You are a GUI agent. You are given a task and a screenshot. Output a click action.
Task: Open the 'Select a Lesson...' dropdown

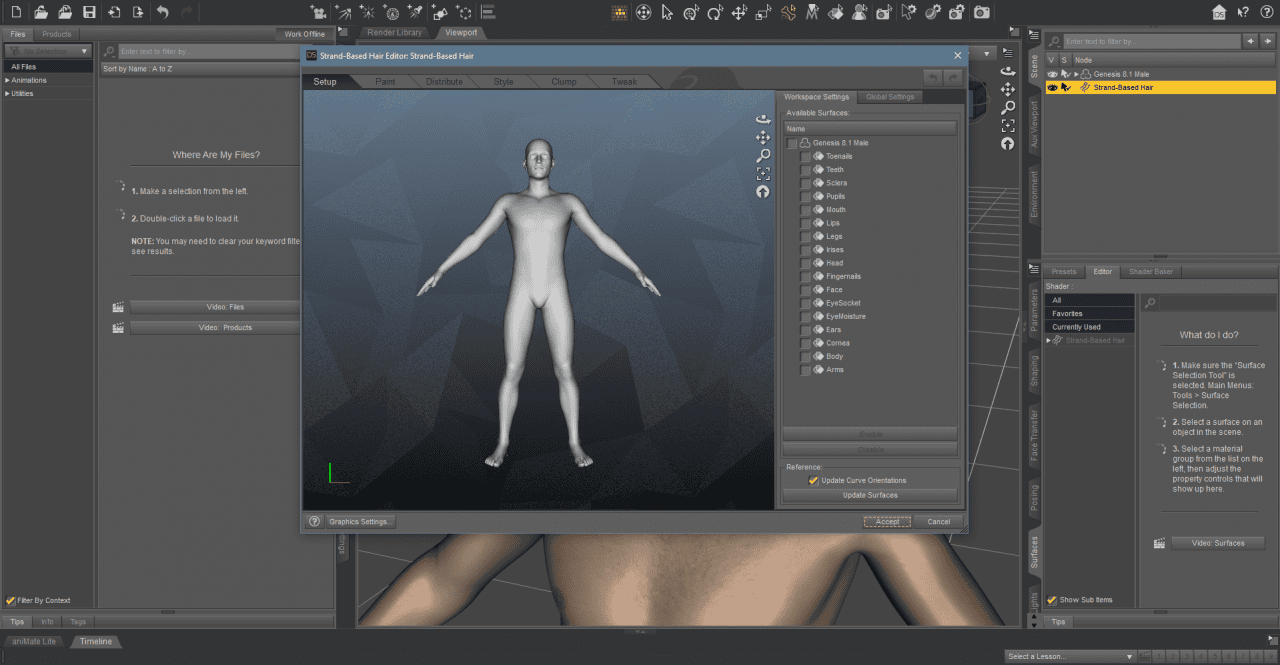1070,656
